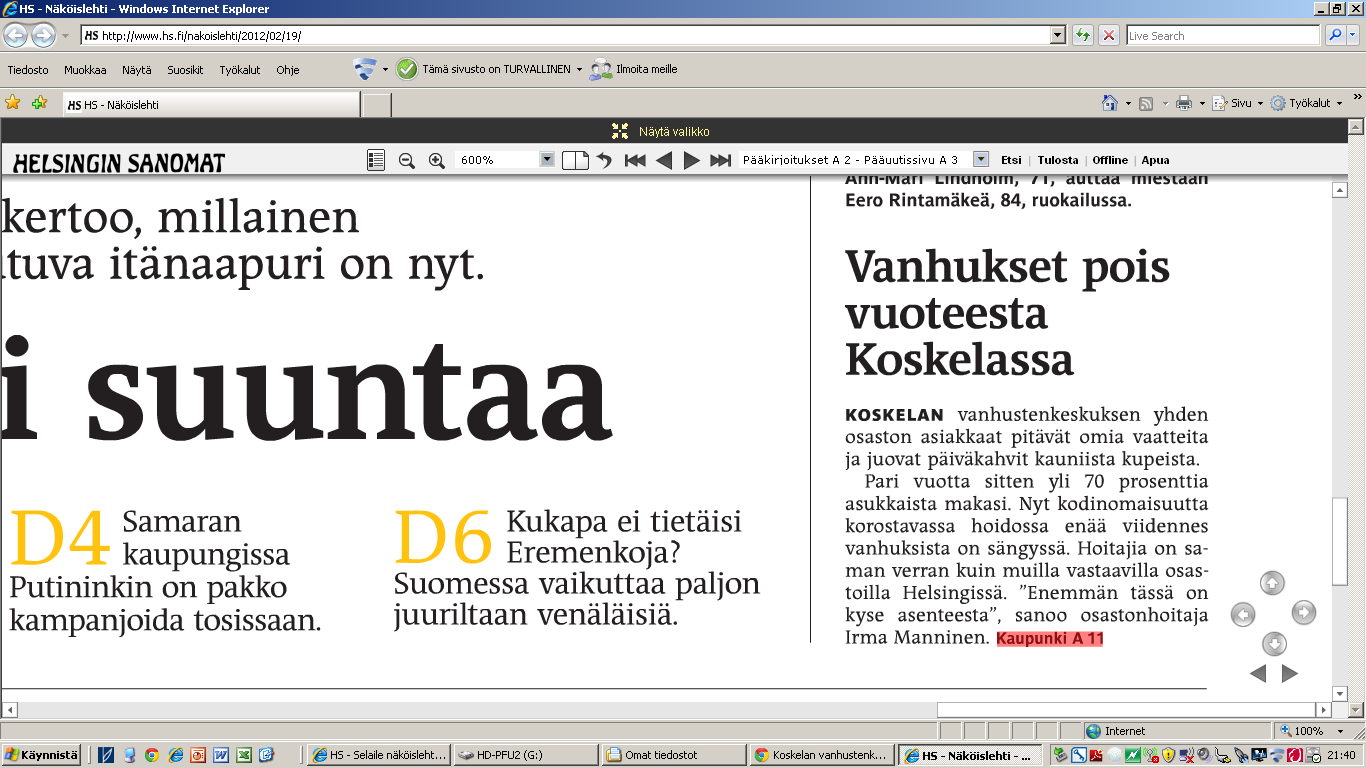Select the HS - Näköislehti browser tab
Screen dimensions: 1366x768
click(210, 104)
